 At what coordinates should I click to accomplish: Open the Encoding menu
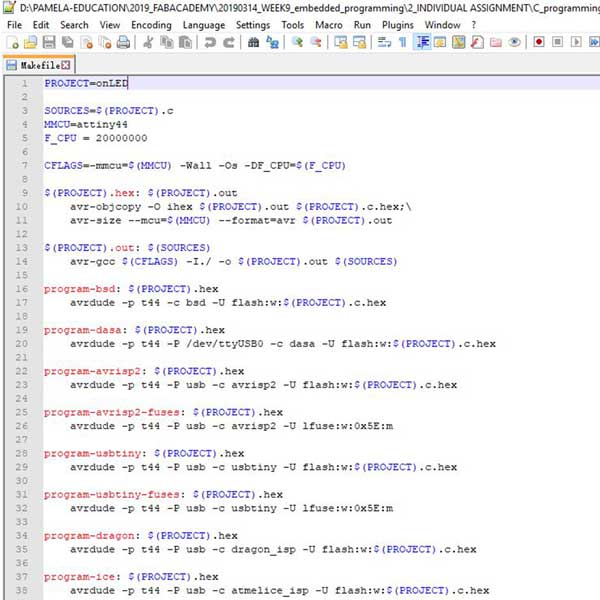(152, 25)
